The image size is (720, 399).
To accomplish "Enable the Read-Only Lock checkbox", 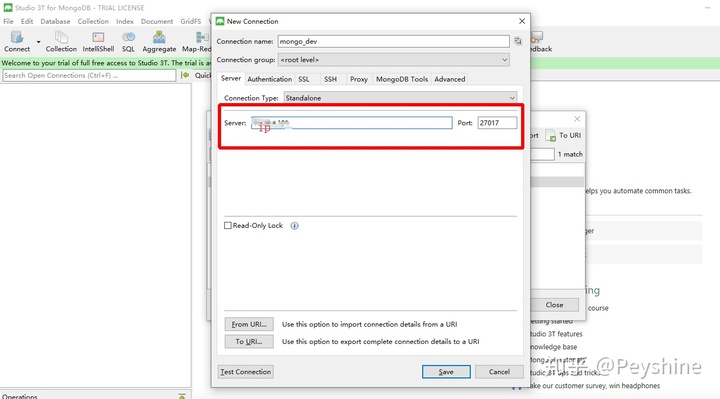I will tap(228, 225).
